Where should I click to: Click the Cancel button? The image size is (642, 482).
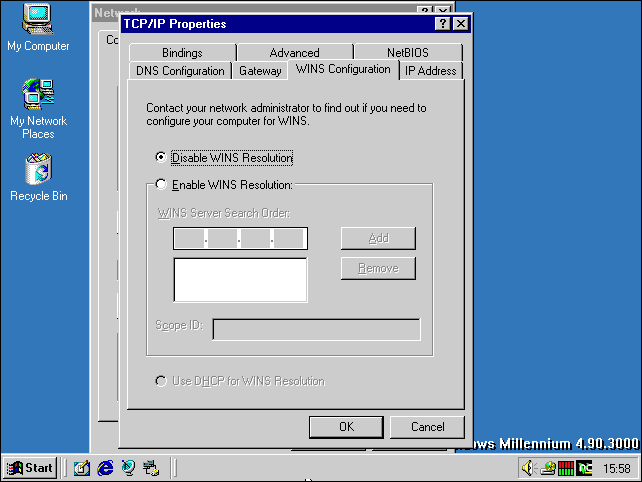427,427
